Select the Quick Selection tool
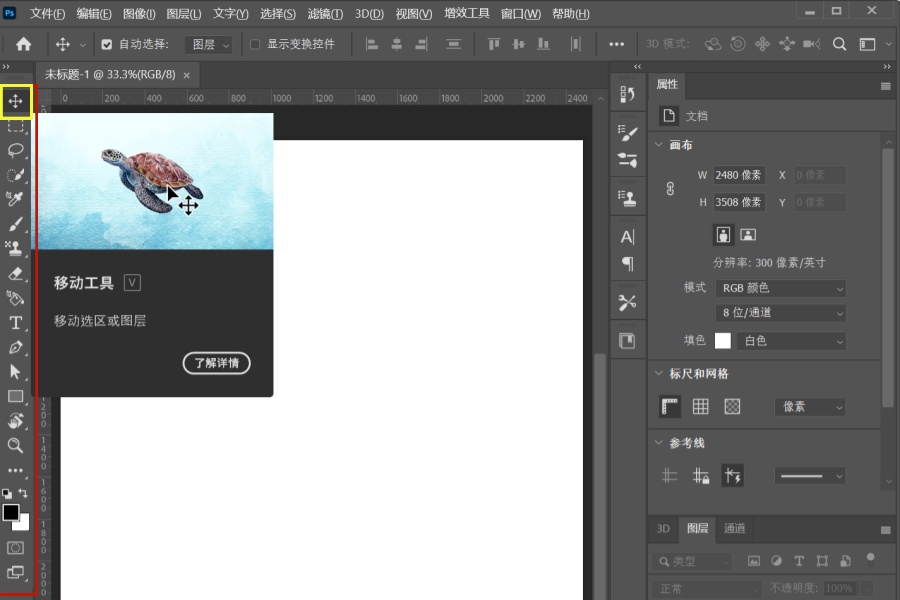The width and height of the screenshot is (900, 600). coord(15,175)
